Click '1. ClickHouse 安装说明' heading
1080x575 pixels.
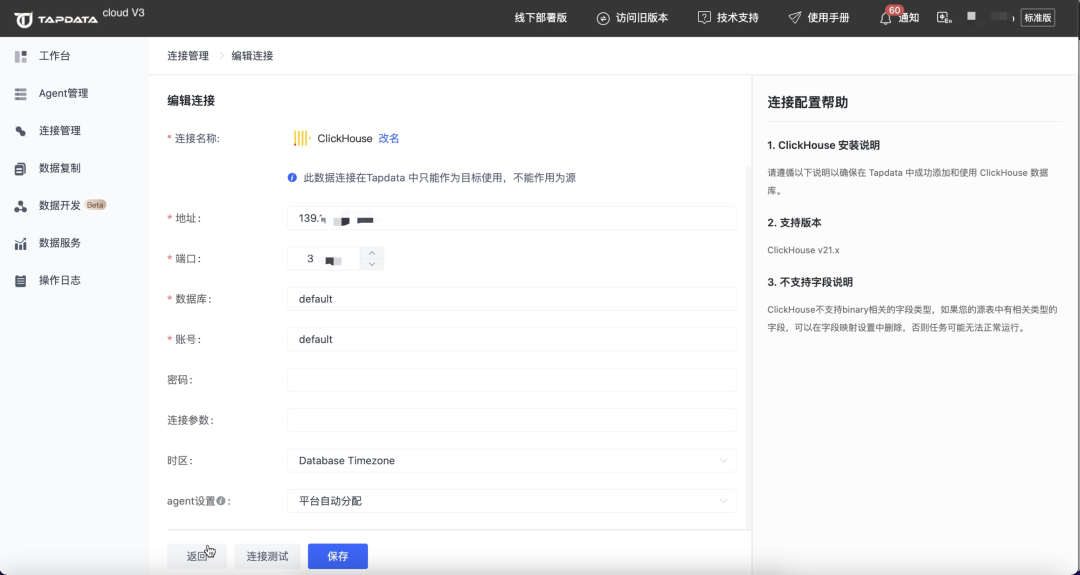tap(823, 145)
